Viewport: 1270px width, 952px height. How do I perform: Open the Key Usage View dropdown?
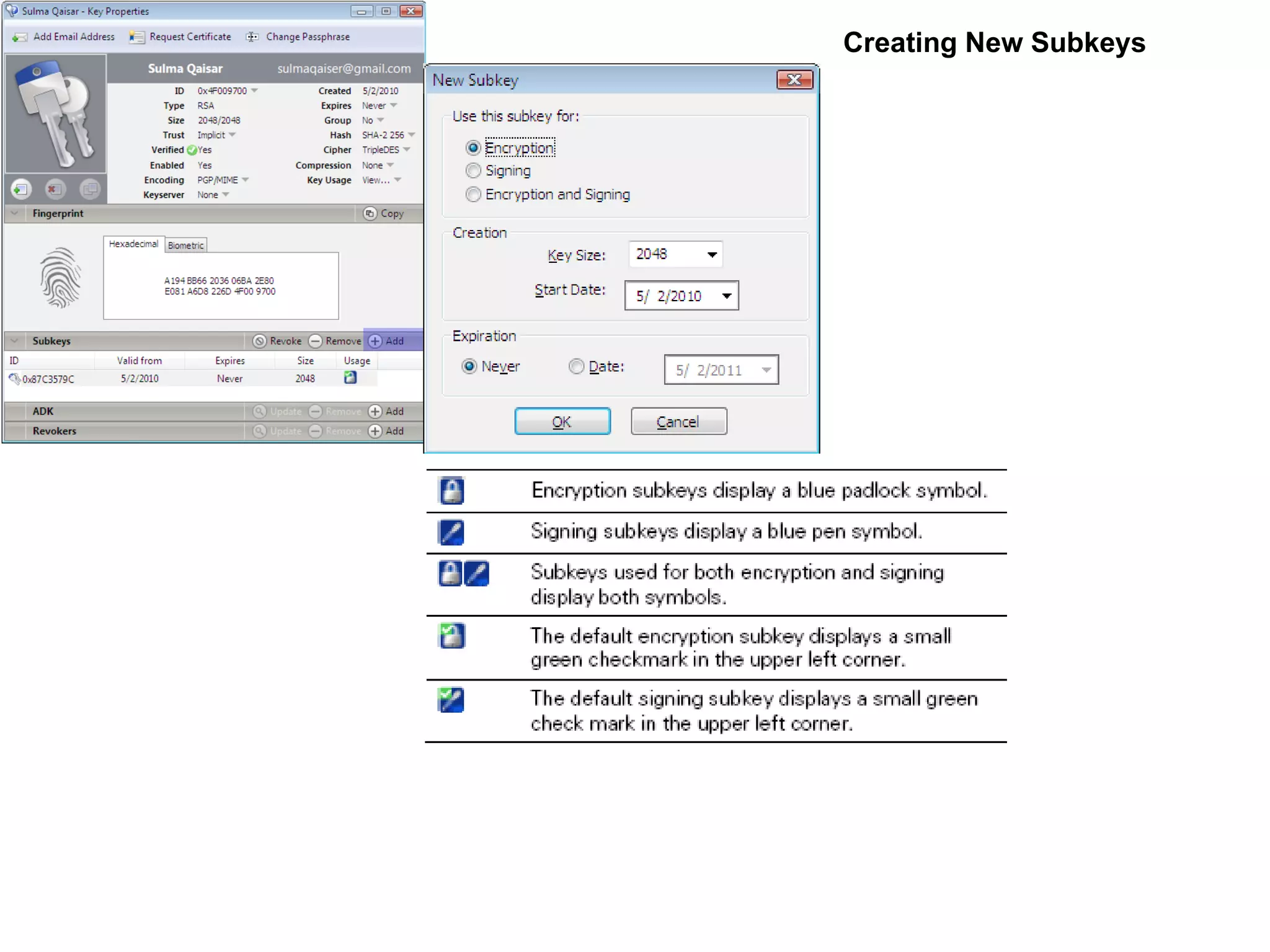click(x=397, y=180)
